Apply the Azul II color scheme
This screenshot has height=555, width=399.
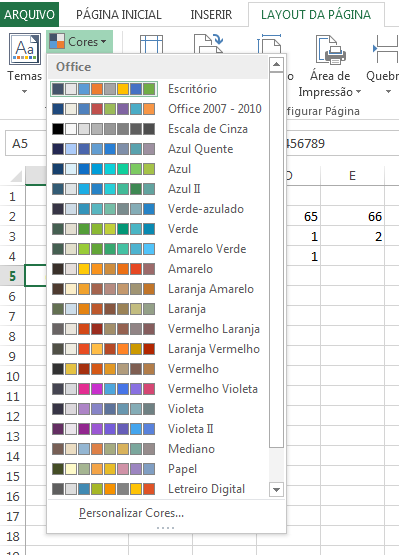point(158,189)
